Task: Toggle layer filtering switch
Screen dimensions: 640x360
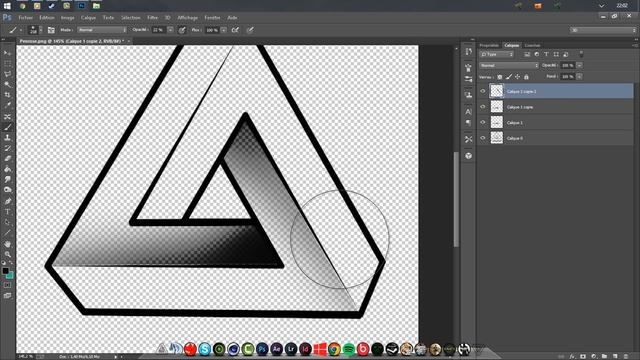Action: [581, 54]
